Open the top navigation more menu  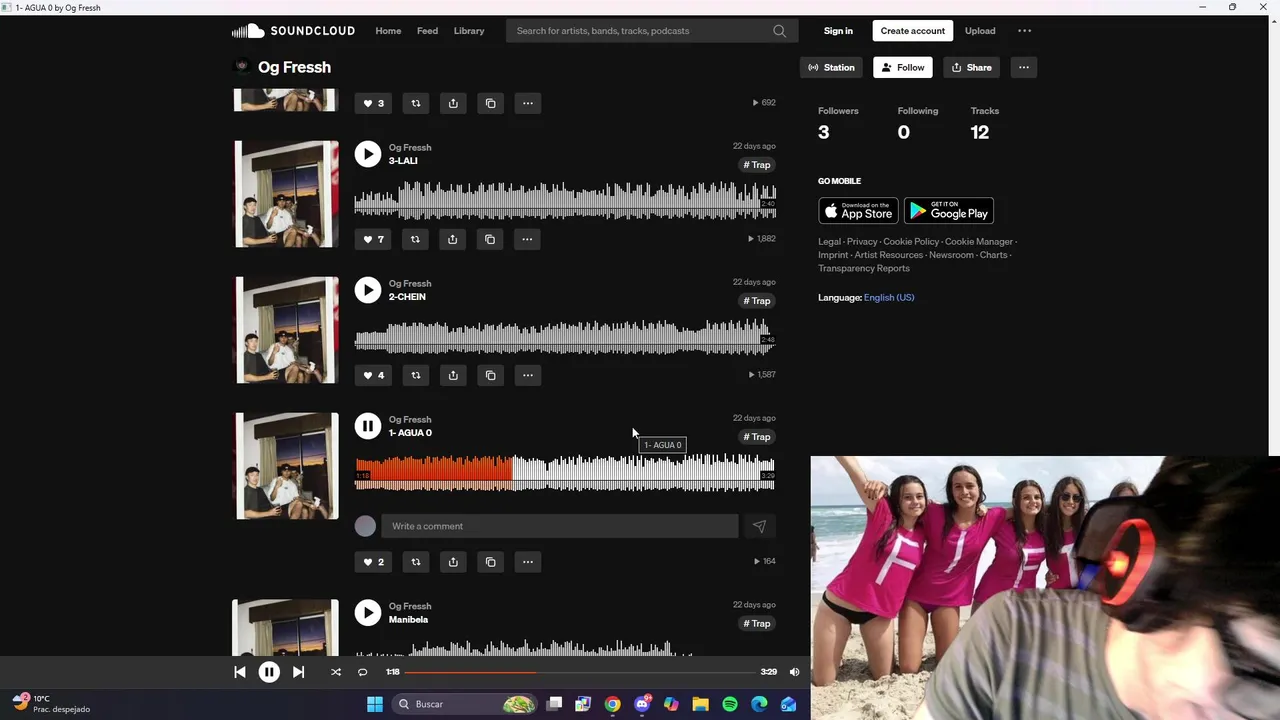(x=1024, y=31)
